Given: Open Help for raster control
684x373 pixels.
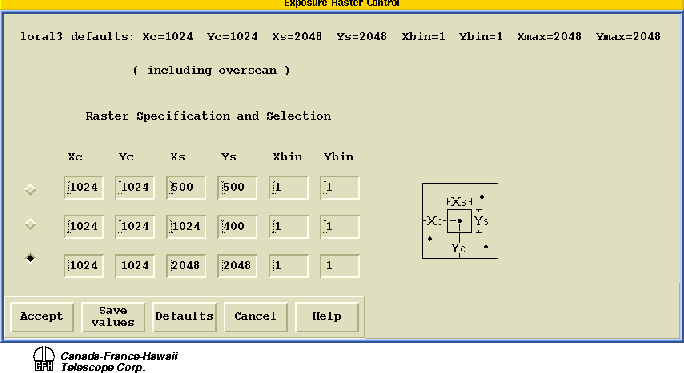Looking at the screenshot, I should pos(327,316).
